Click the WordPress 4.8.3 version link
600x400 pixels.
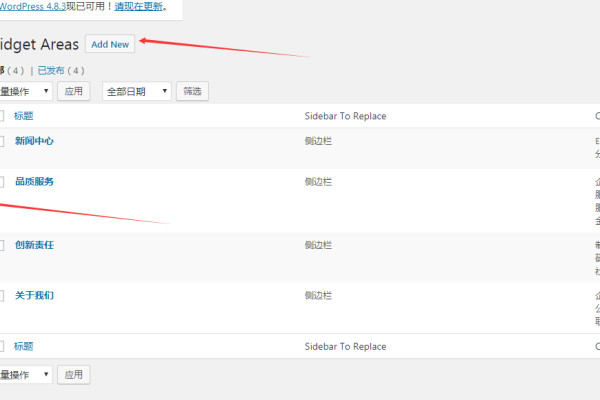tap(35, 6)
